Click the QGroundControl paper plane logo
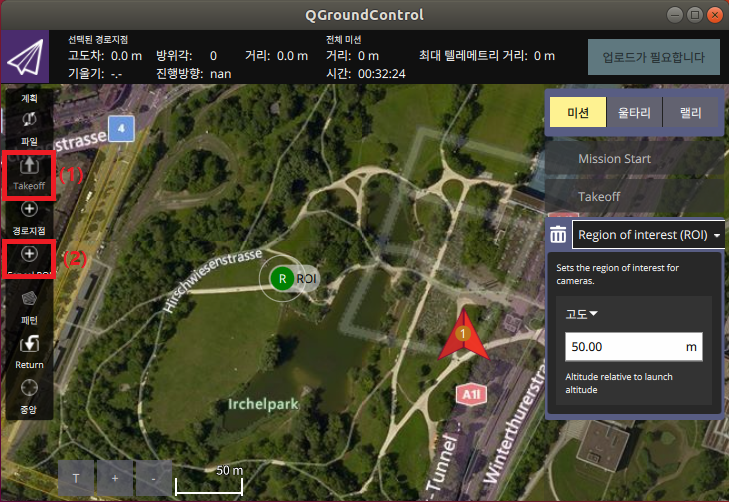Viewport: 729px width, 502px height. pos(25,57)
